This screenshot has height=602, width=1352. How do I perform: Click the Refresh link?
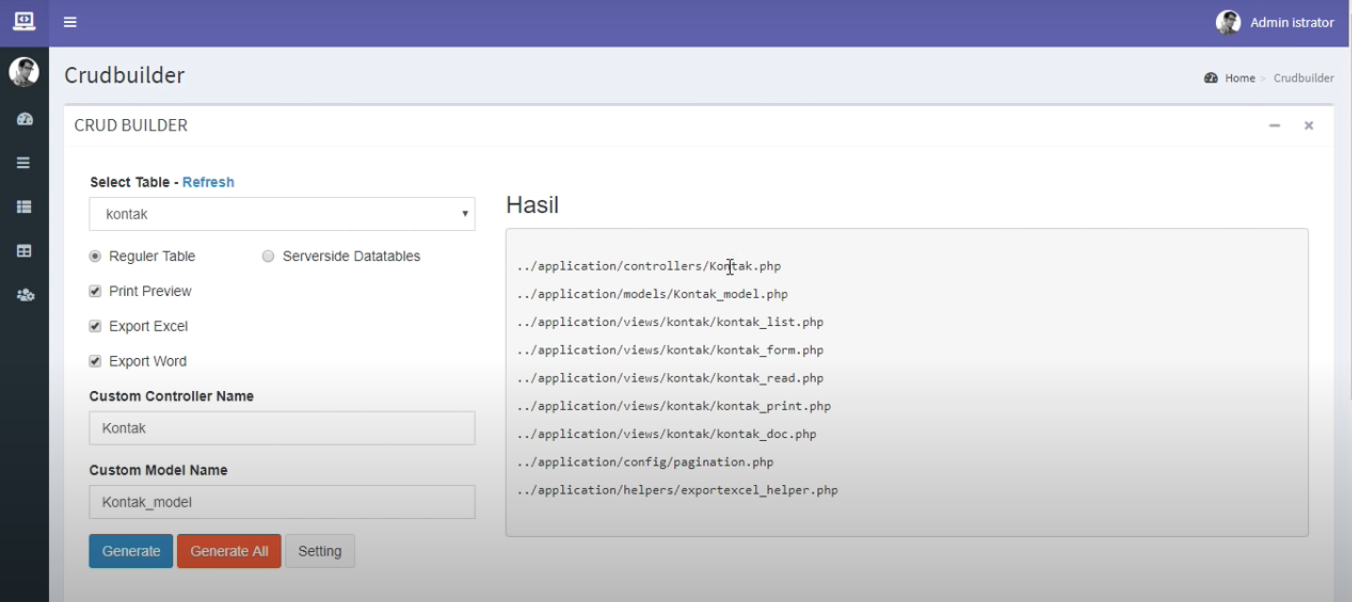click(208, 182)
